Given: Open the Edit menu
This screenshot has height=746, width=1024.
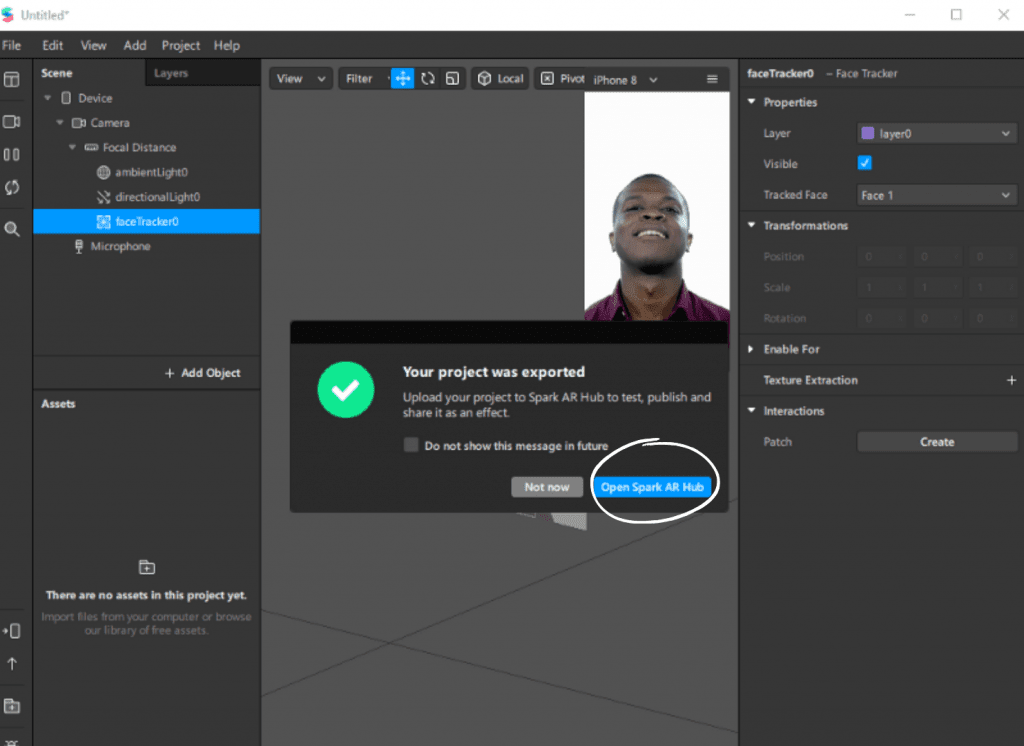Looking at the screenshot, I should coord(53,46).
